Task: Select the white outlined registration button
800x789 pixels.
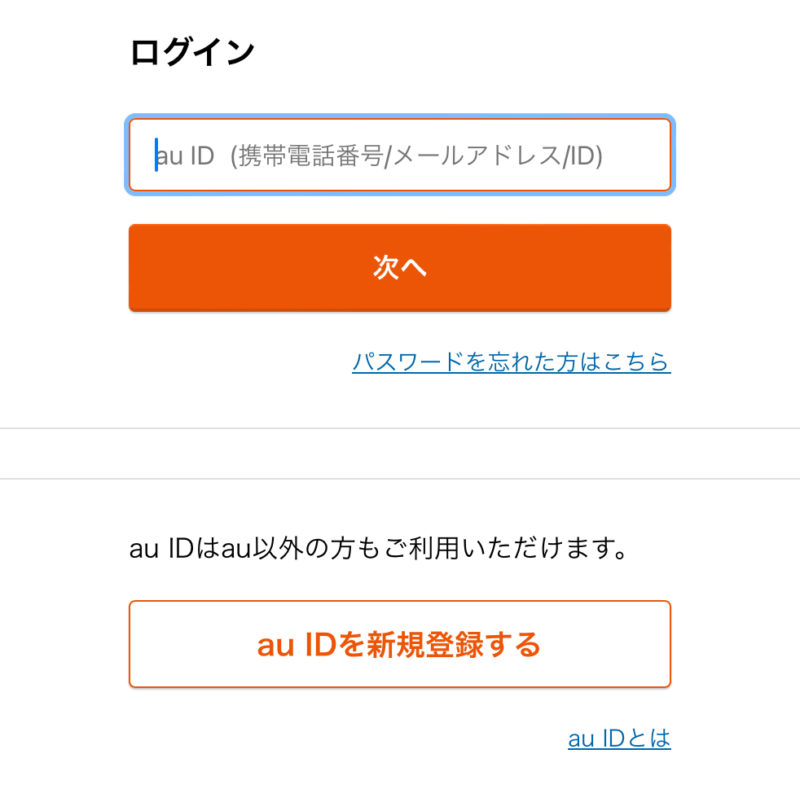Action: coord(400,644)
